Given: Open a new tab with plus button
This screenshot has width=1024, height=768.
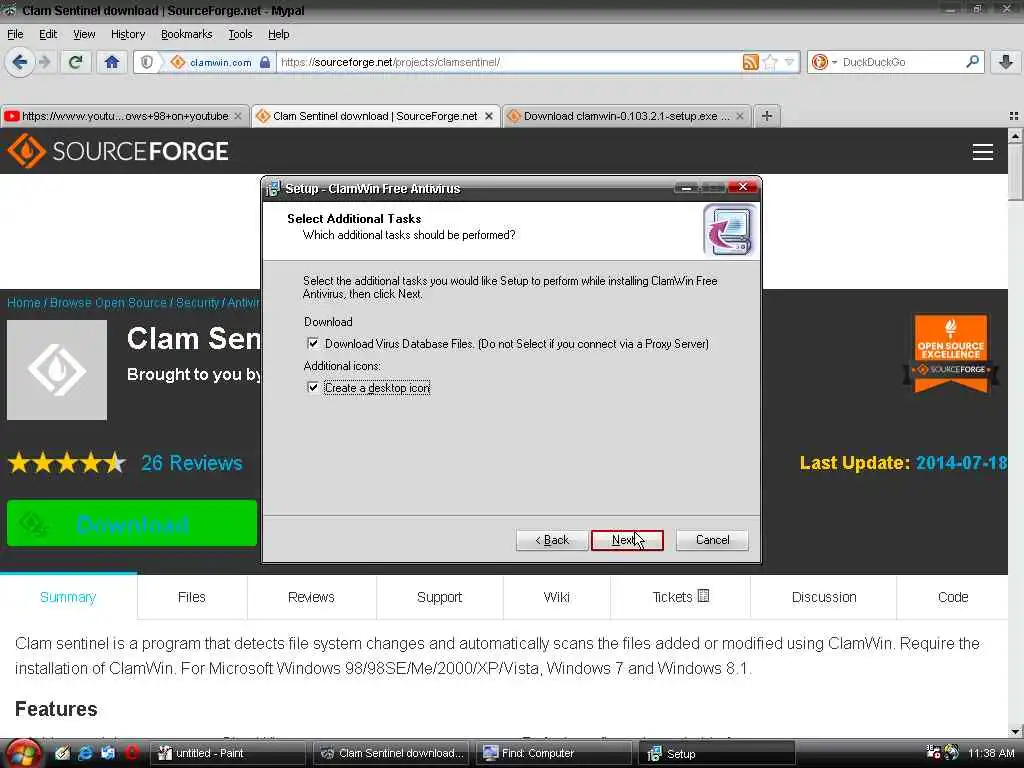Looking at the screenshot, I should click(x=767, y=116).
